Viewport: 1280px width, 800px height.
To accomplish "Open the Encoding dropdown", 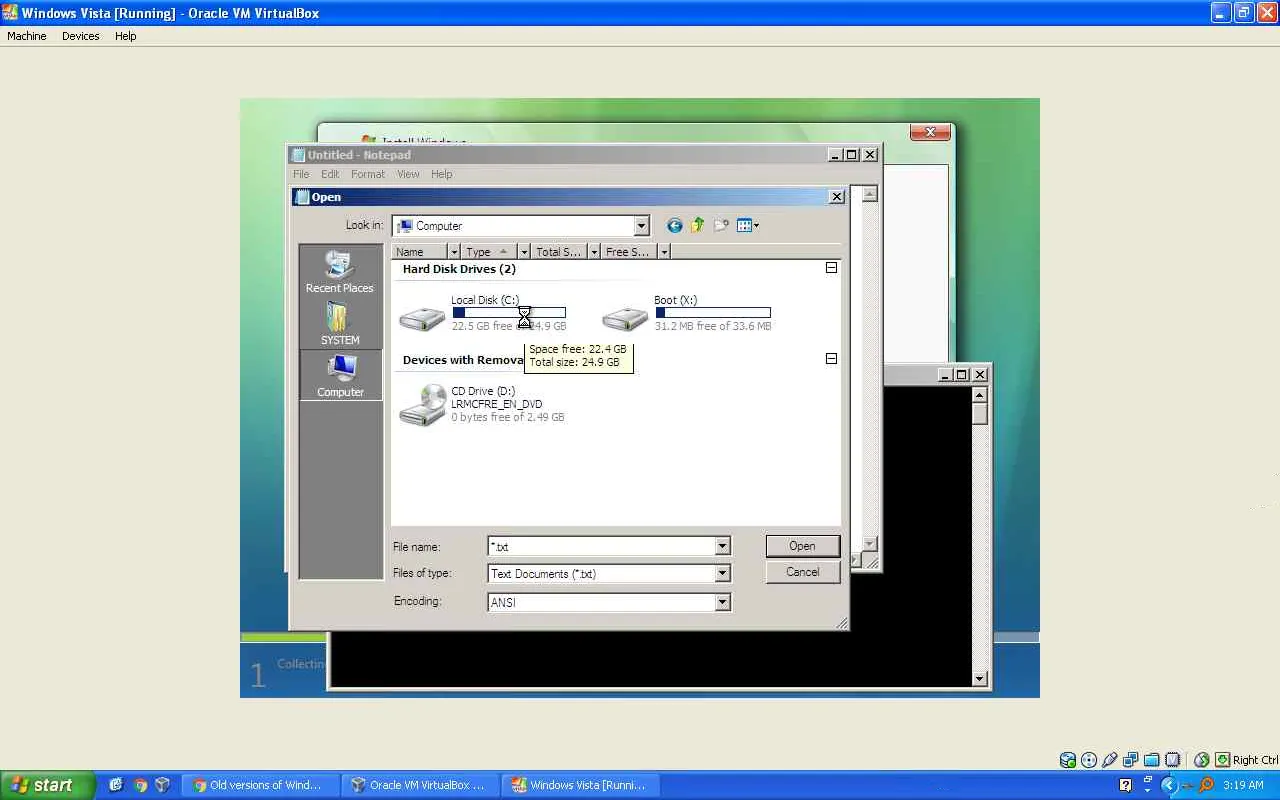I will (x=722, y=602).
